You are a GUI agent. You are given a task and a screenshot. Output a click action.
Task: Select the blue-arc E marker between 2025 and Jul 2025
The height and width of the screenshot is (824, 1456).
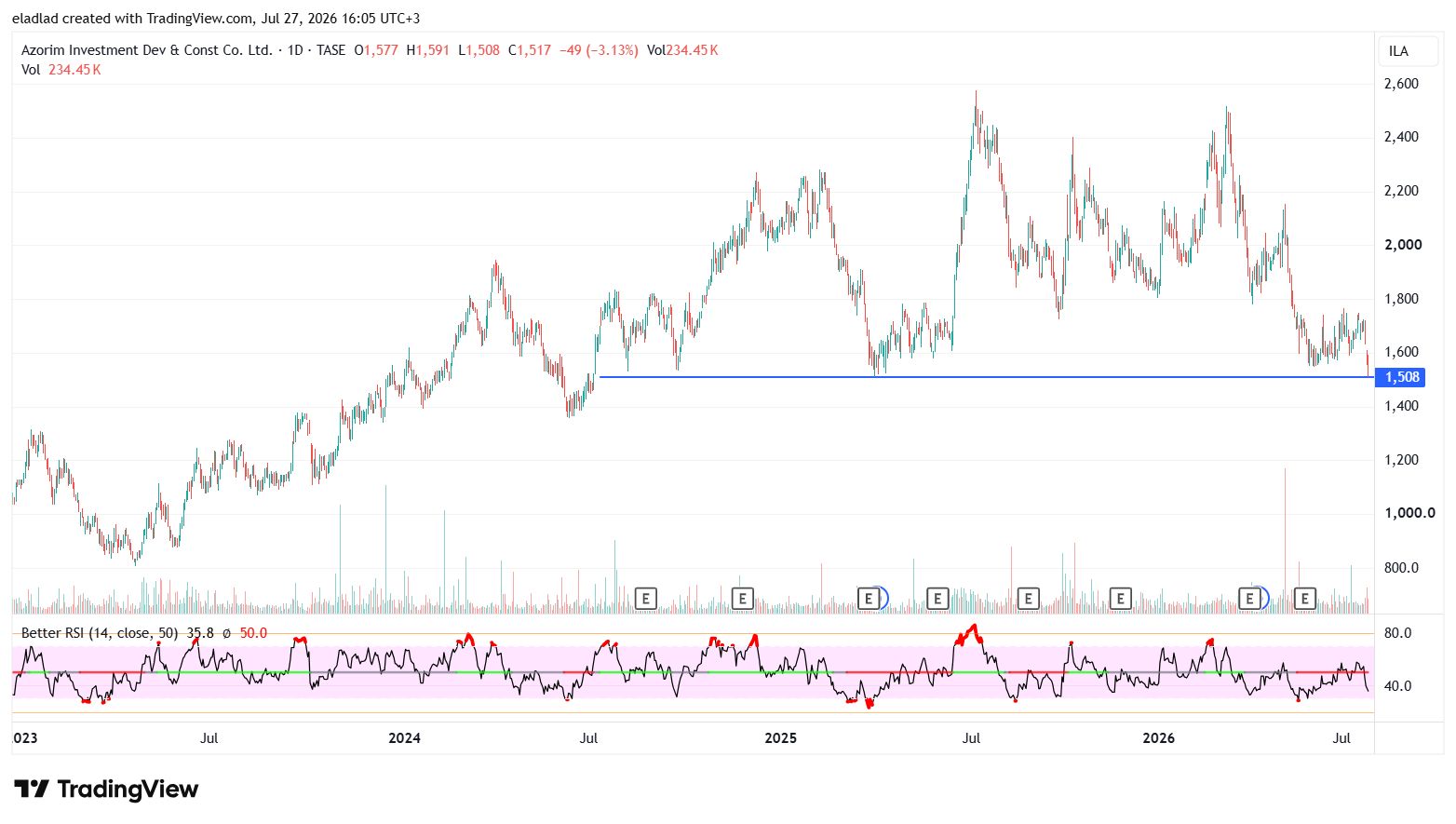coord(870,599)
